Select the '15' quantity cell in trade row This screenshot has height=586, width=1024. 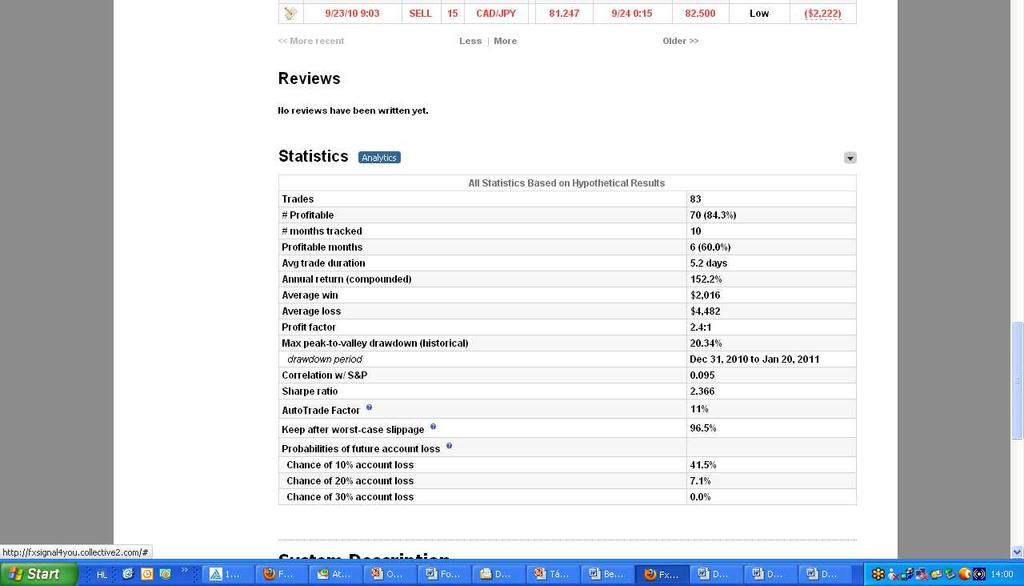[453, 13]
